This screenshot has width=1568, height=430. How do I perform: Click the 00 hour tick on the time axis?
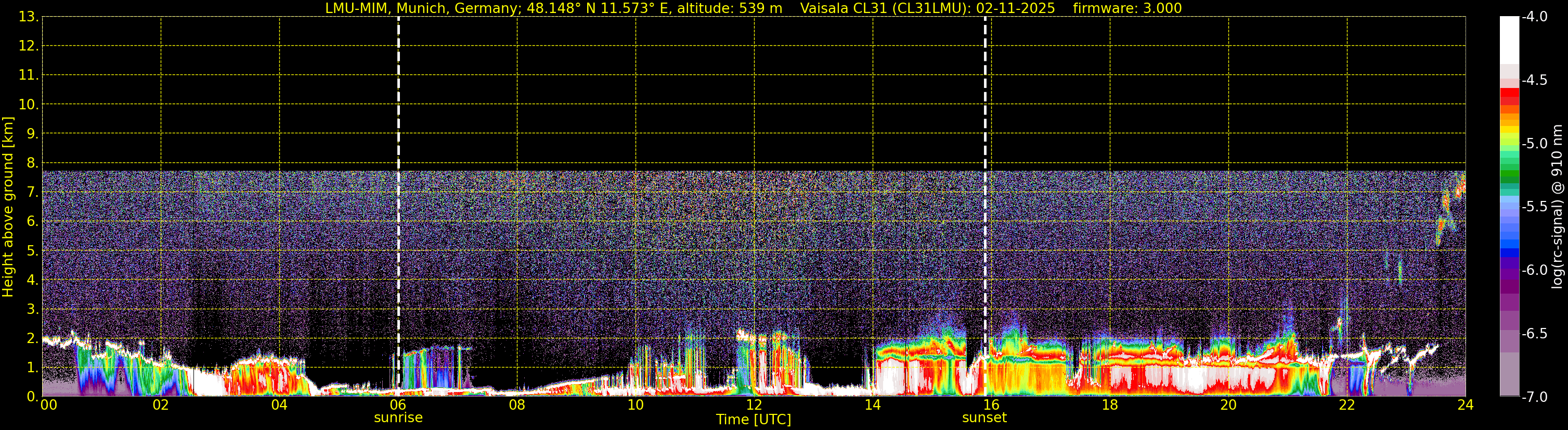tap(48, 406)
